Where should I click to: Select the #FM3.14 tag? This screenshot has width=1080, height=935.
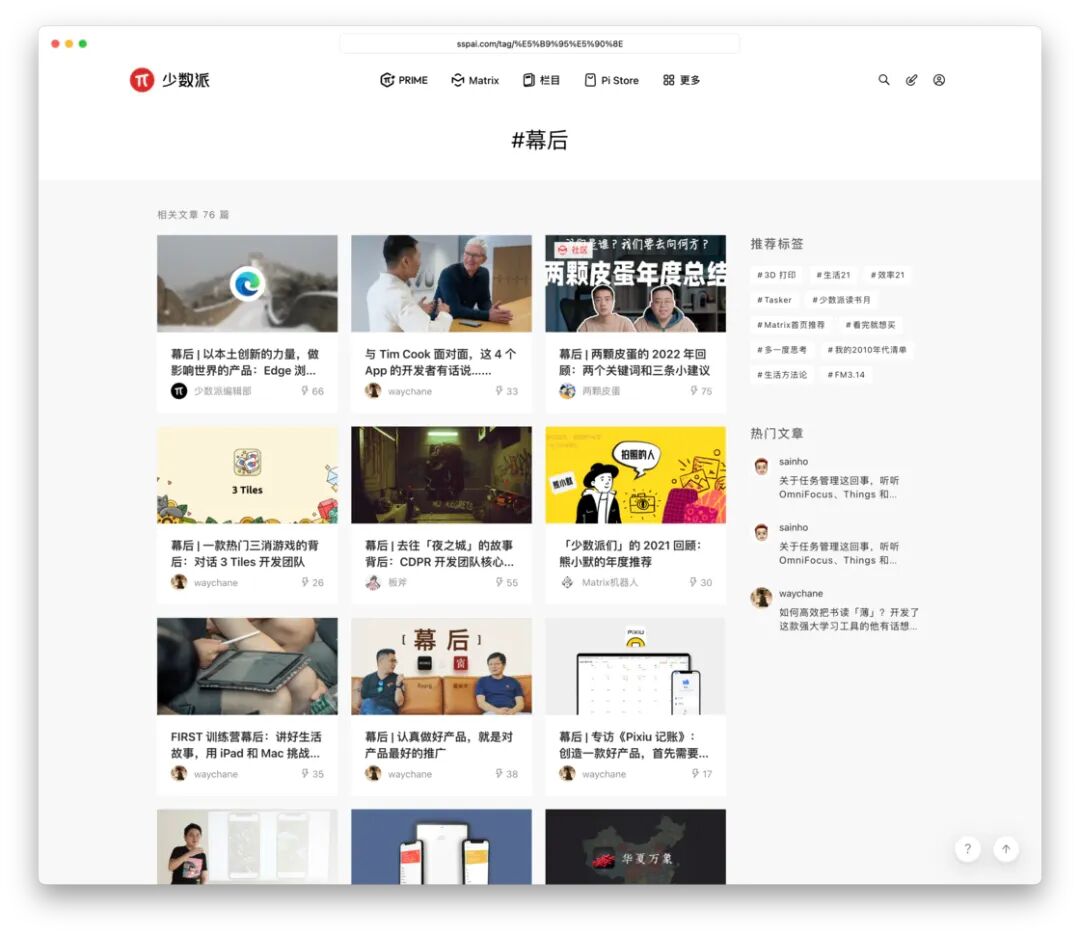[846, 375]
